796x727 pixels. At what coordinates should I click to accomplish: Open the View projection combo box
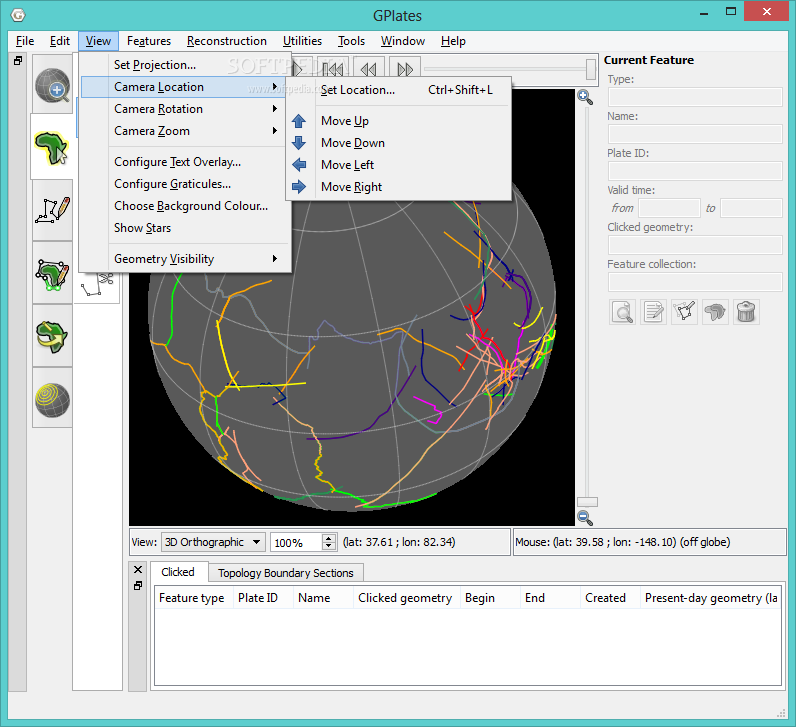[214, 542]
